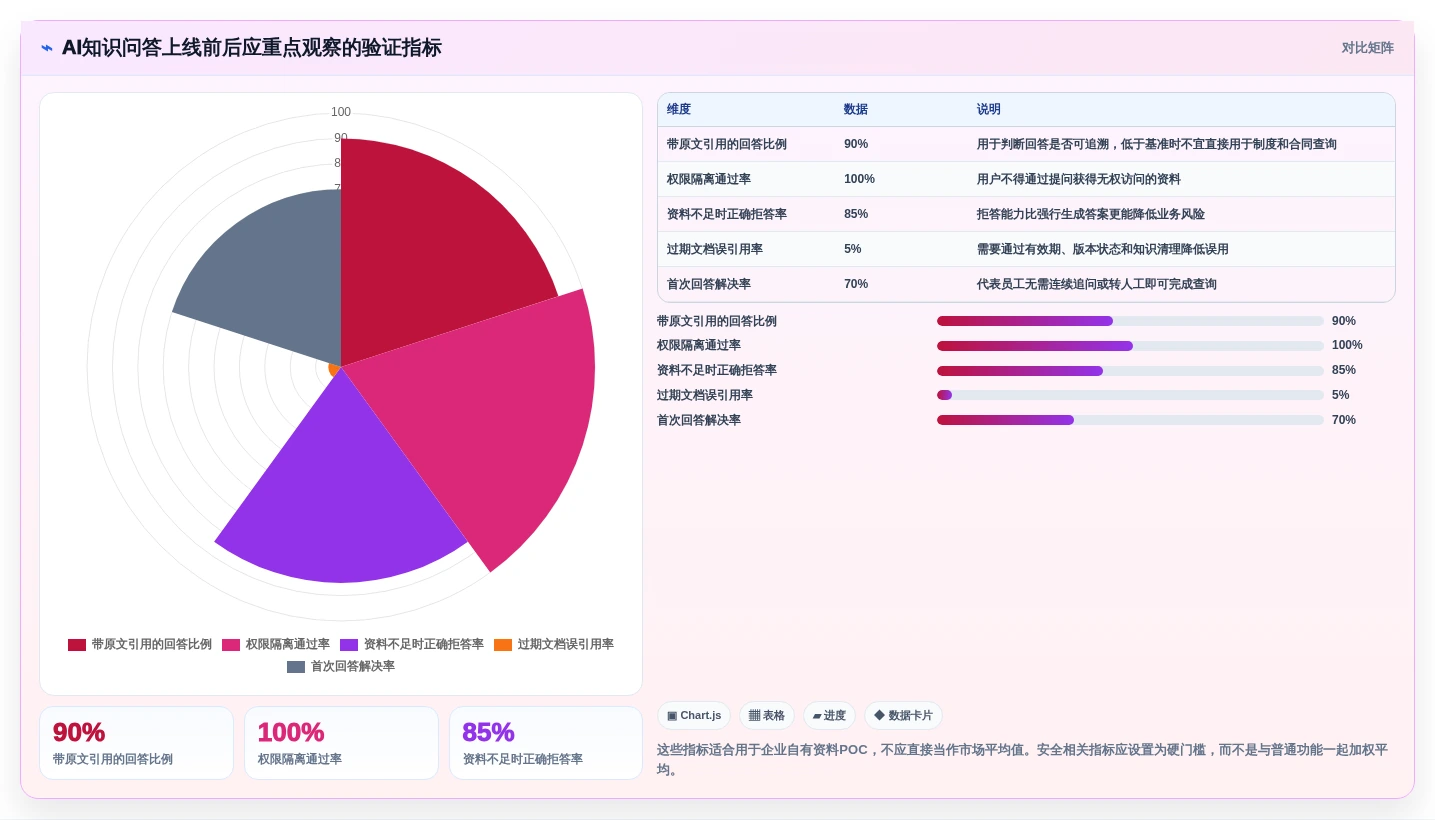The width and height of the screenshot is (1435, 820).
Task: Click the chart axis label 100
Action: [x=341, y=112]
